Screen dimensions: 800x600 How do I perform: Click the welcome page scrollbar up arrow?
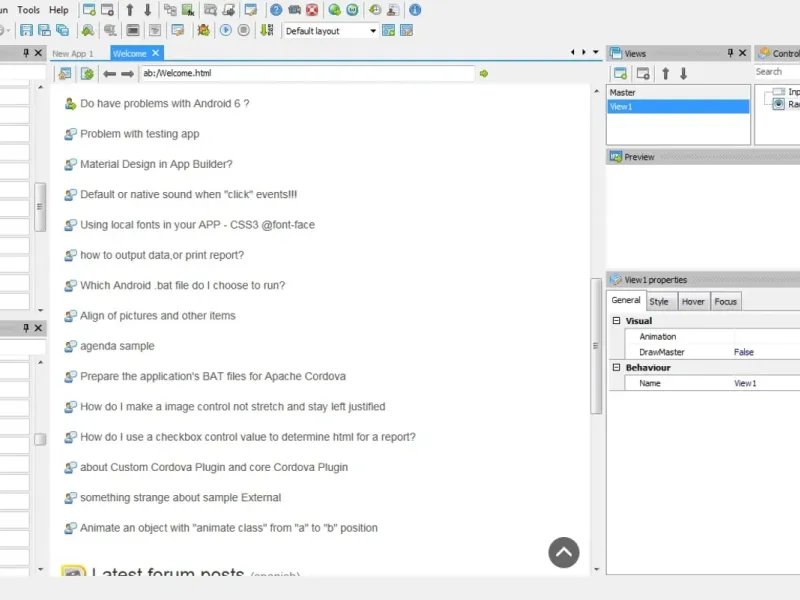(x=596, y=91)
